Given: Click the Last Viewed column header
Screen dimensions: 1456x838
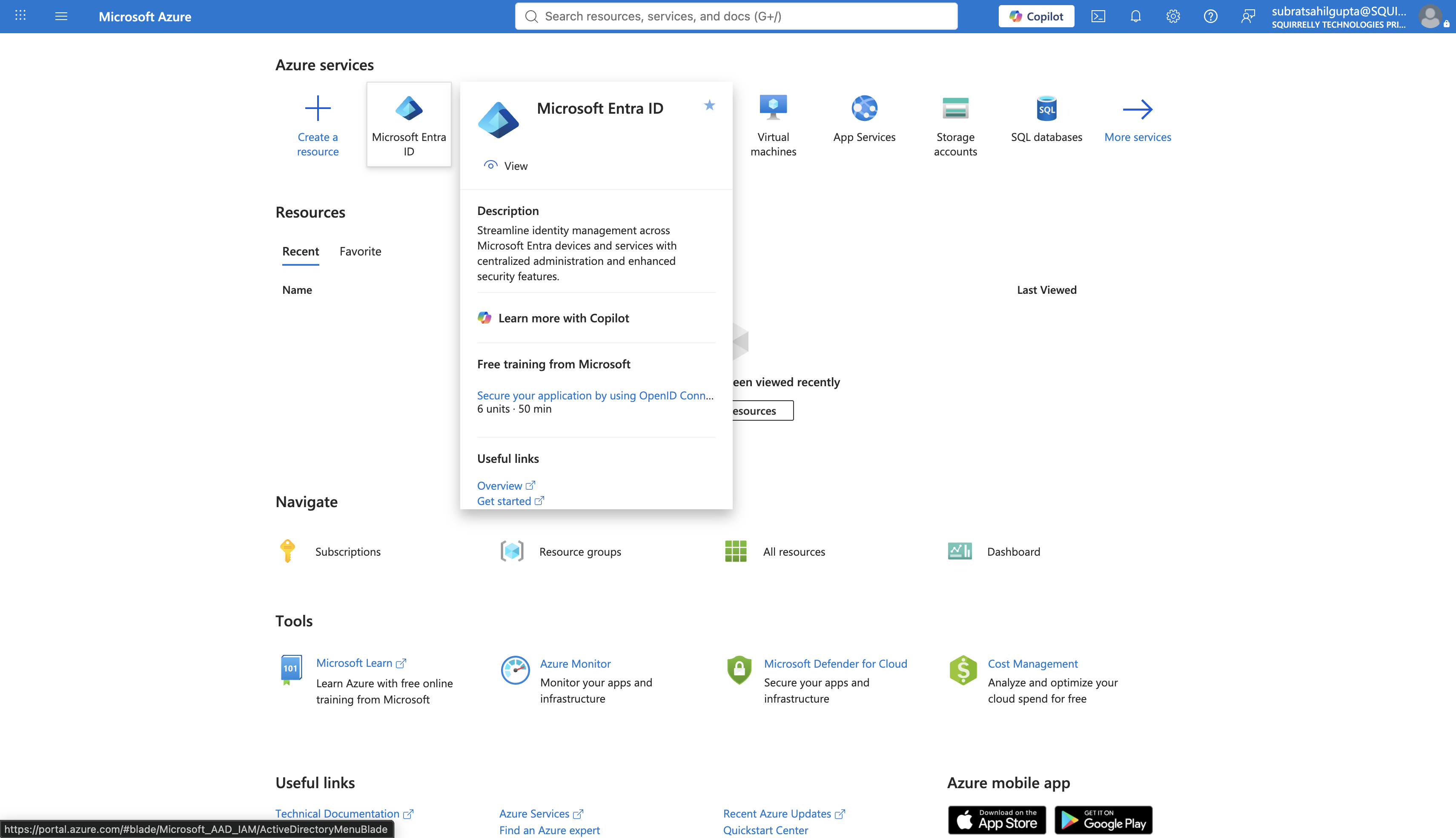Looking at the screenshot, I should 1046,290.
